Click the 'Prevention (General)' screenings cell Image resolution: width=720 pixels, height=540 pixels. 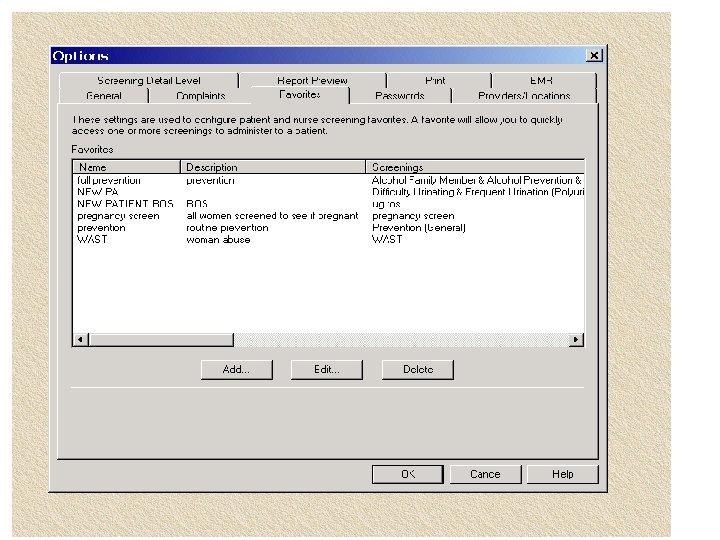tap(419, 228)
